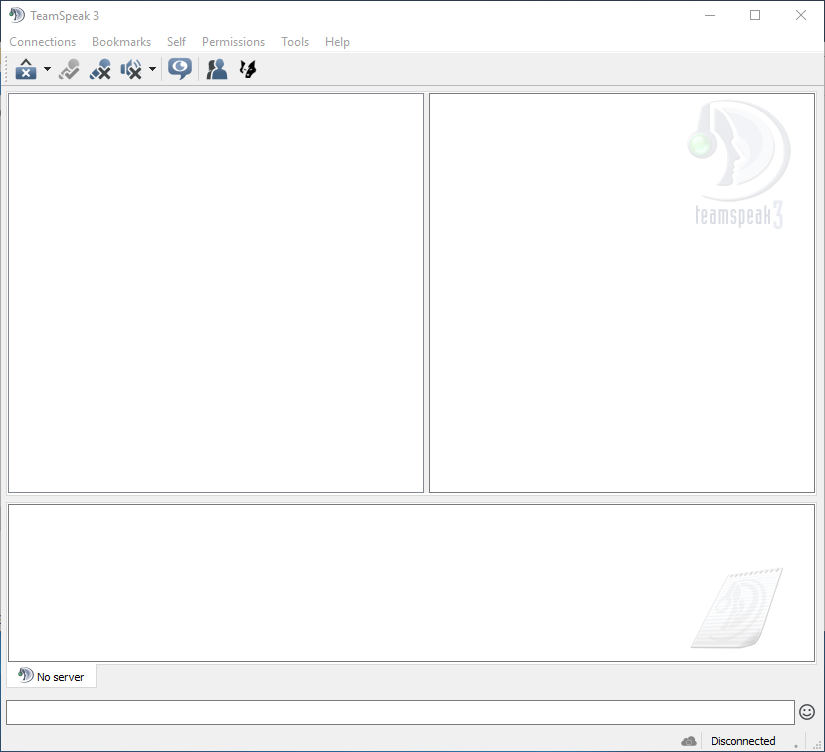
Task: Open the Help menu
Action: coord(337,42)
